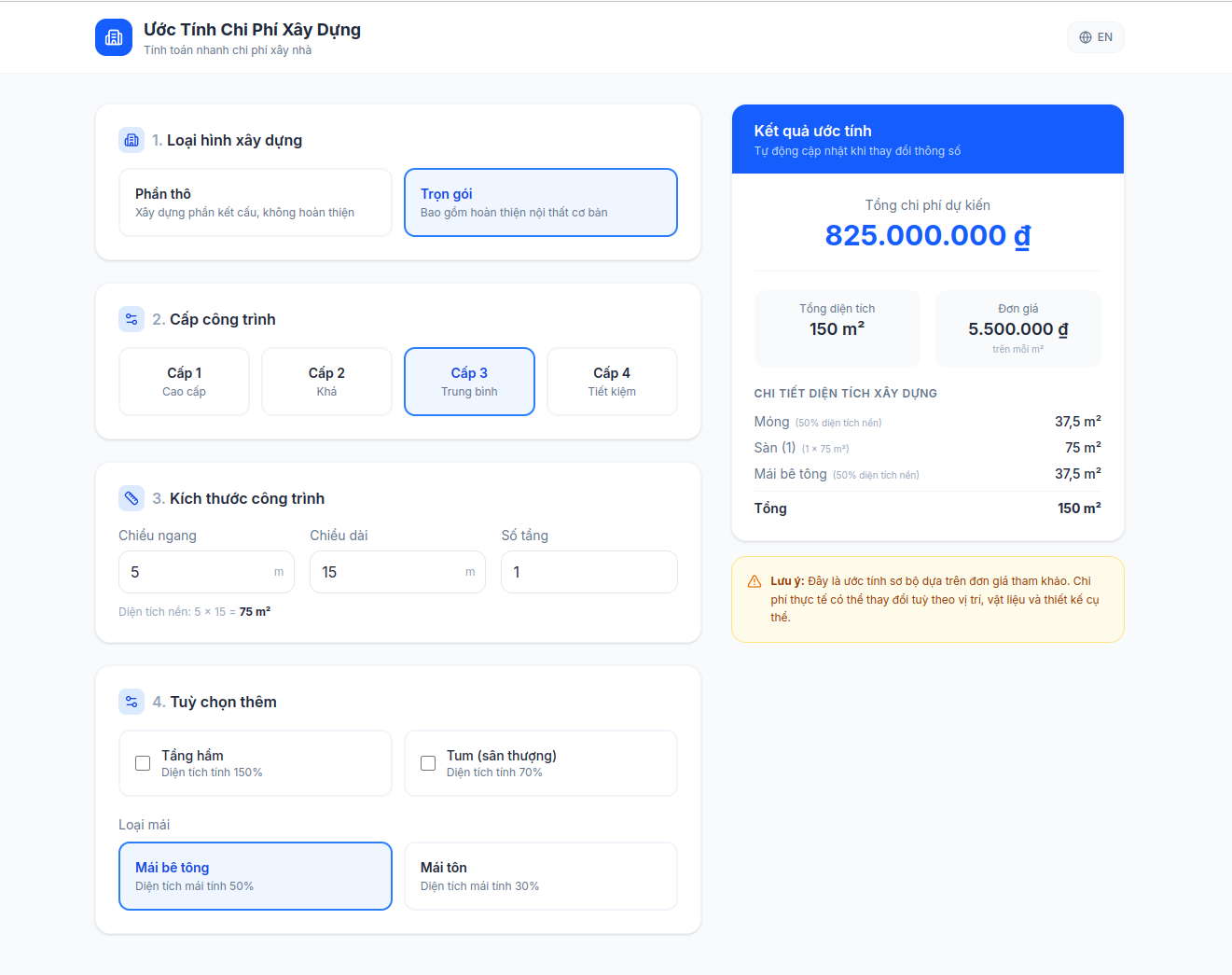Switch language with the EN button
1232x975 pixels.
click(1096, 37)
